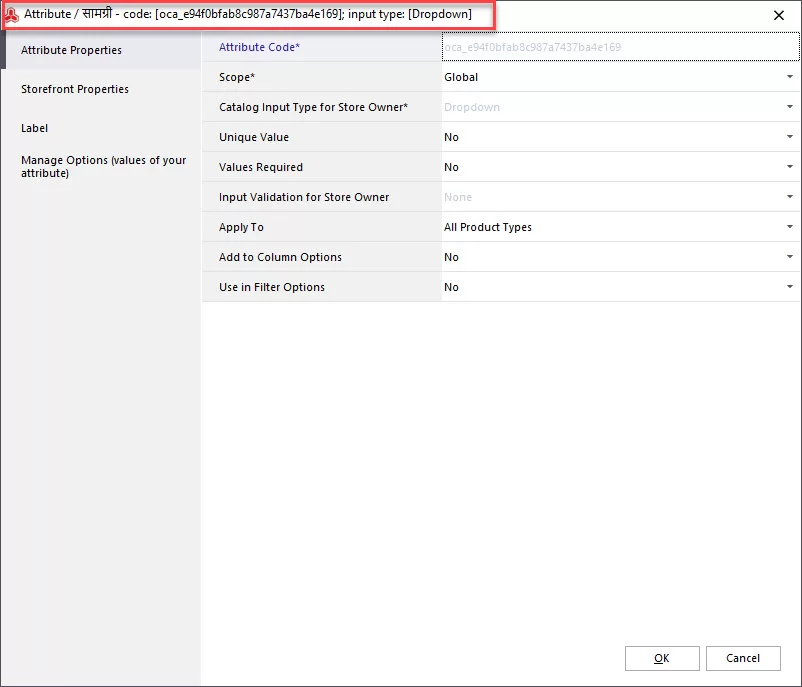The height and width of the screenshot is (687, 802).
Task: Select the Global scope value
Action: (461, 77)
